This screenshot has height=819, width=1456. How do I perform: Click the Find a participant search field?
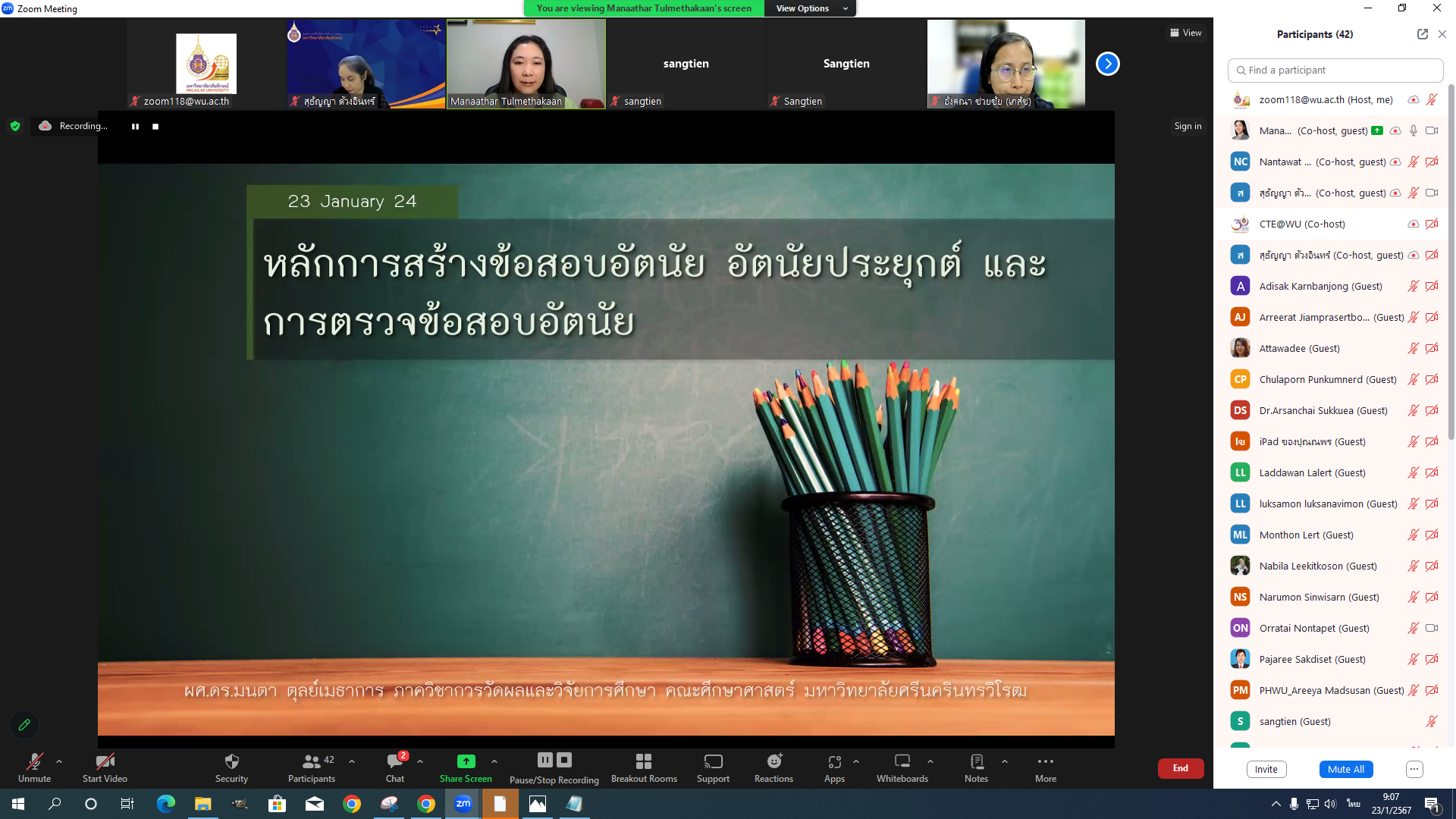pos(1335,70)
